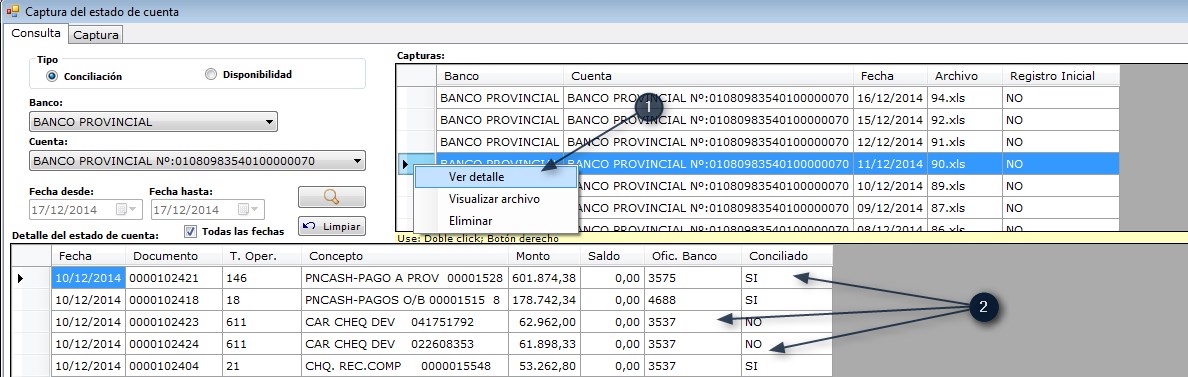Select row marker arrow of detail grid
The width and height of the screenshot is (1188, 377).
tap(20, 279)
